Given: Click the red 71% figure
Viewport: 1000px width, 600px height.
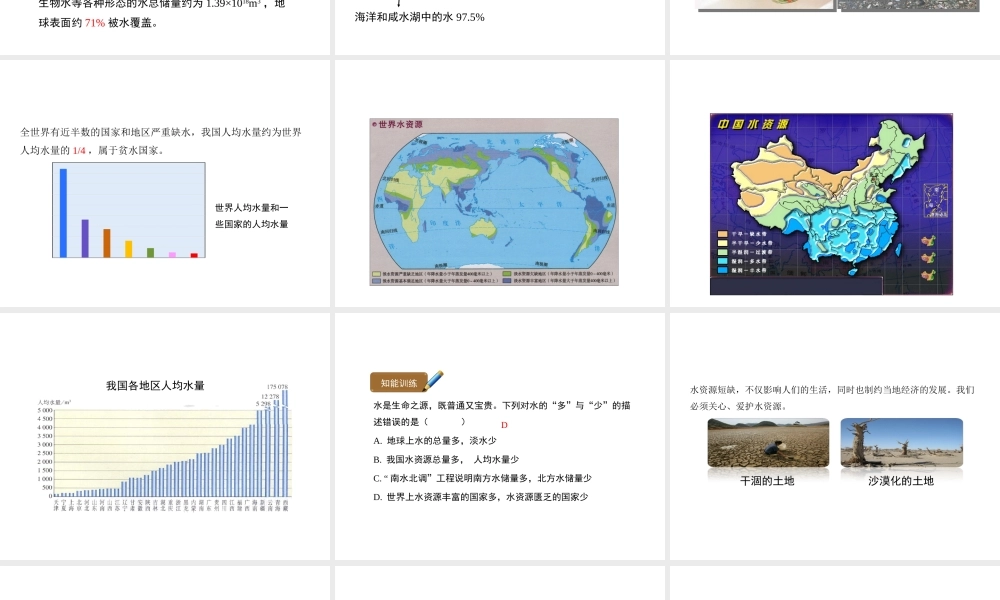Looking at the screenshot, I should pos(94,23).
